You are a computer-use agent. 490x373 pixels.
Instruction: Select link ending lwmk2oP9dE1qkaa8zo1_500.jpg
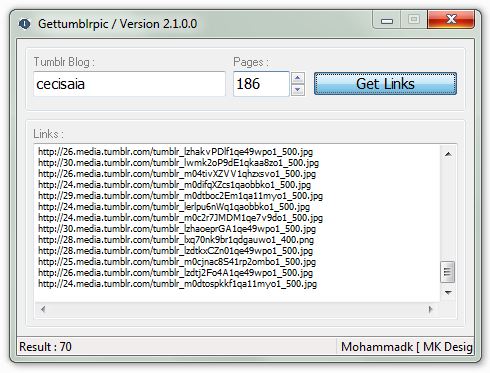click(x=178, y=163)
